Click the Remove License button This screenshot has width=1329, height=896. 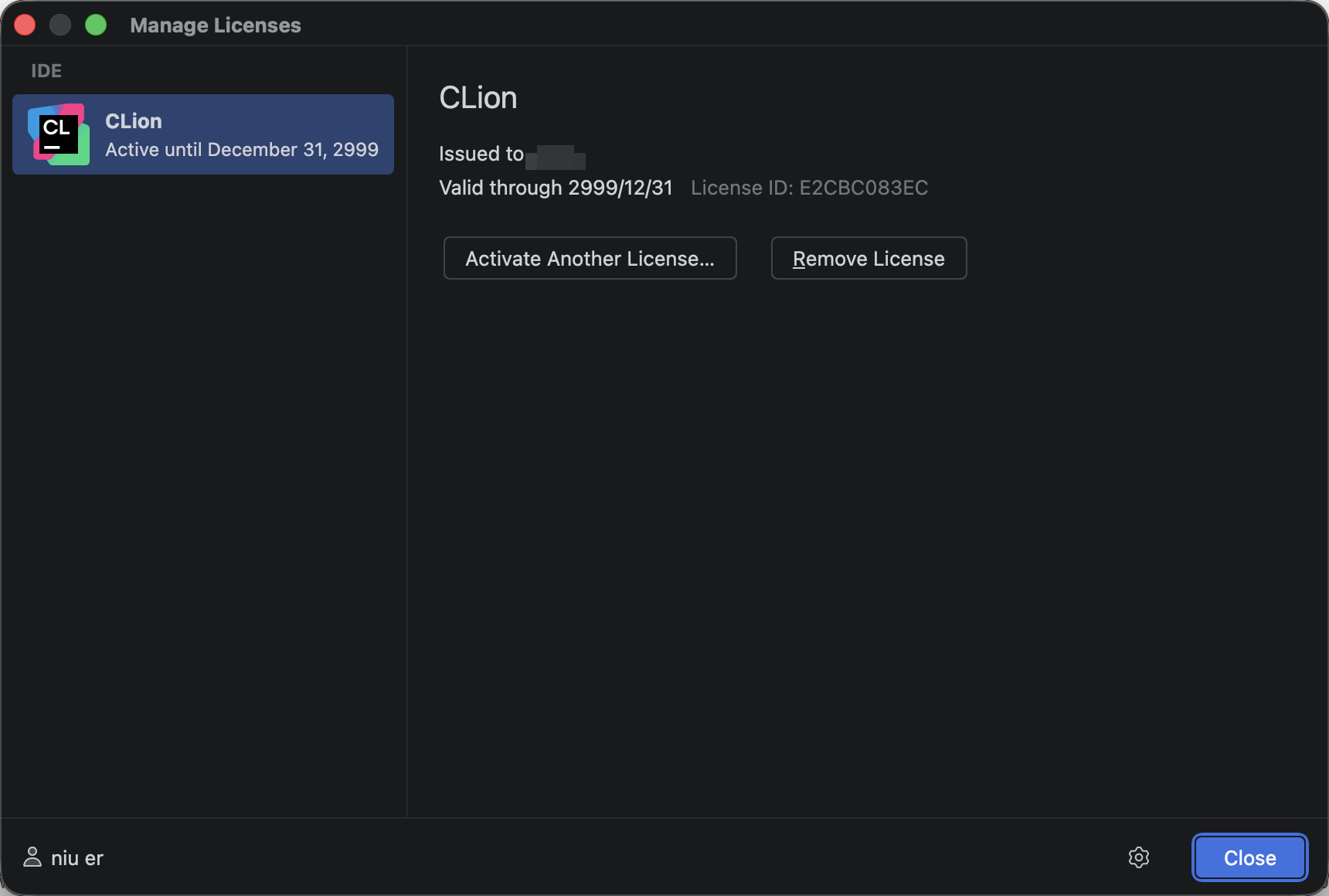click(x=869, y=258)
